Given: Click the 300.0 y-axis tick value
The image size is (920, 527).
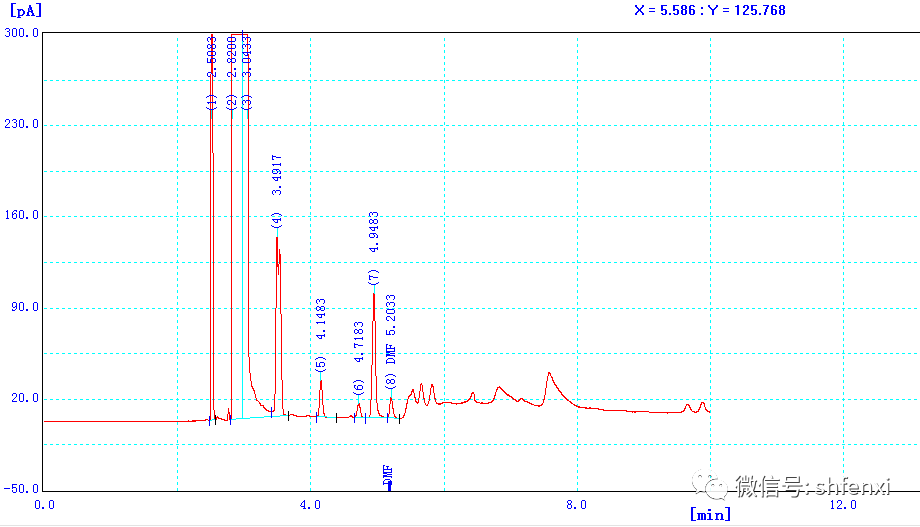Looking at the screenshot, I should click(21, 33).
